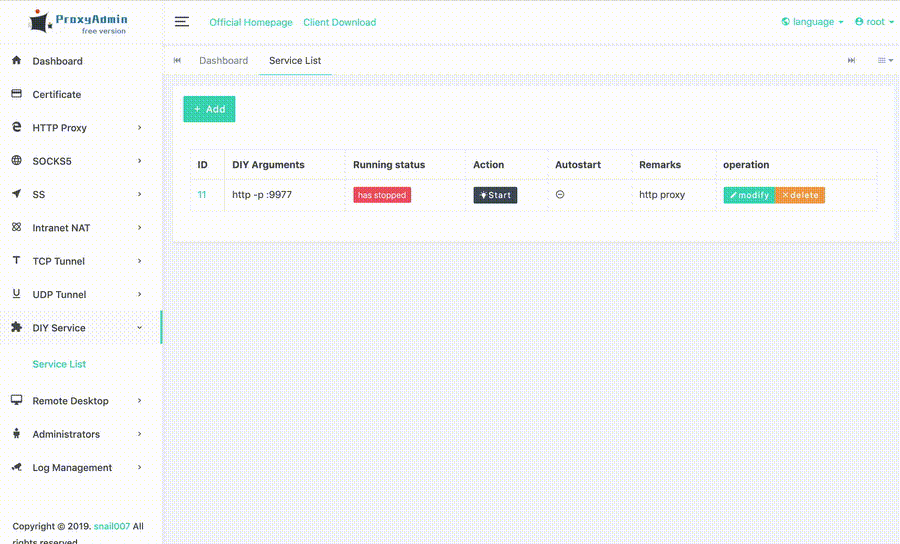Click service ID 11

click(201, 195)
